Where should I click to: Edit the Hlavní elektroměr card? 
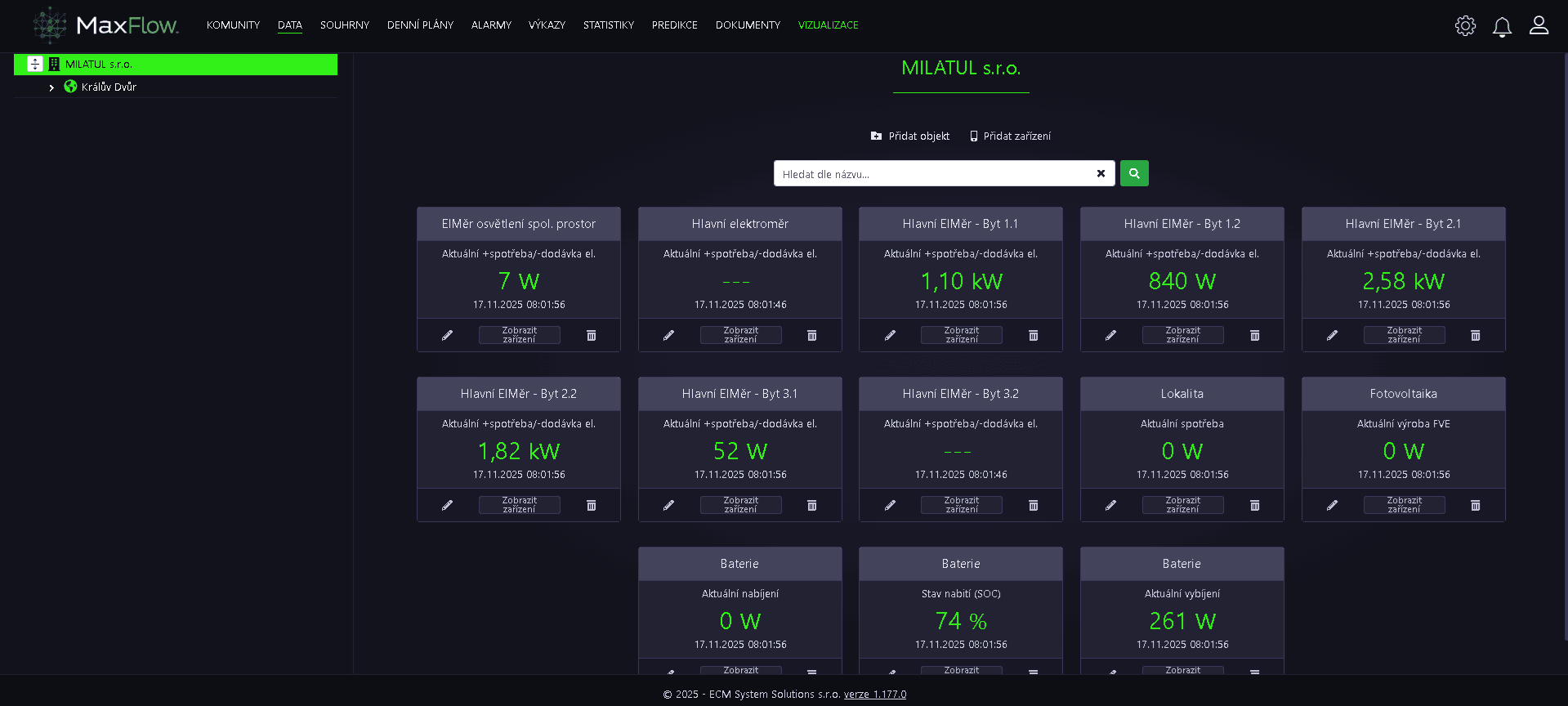(x=668, y=335)
